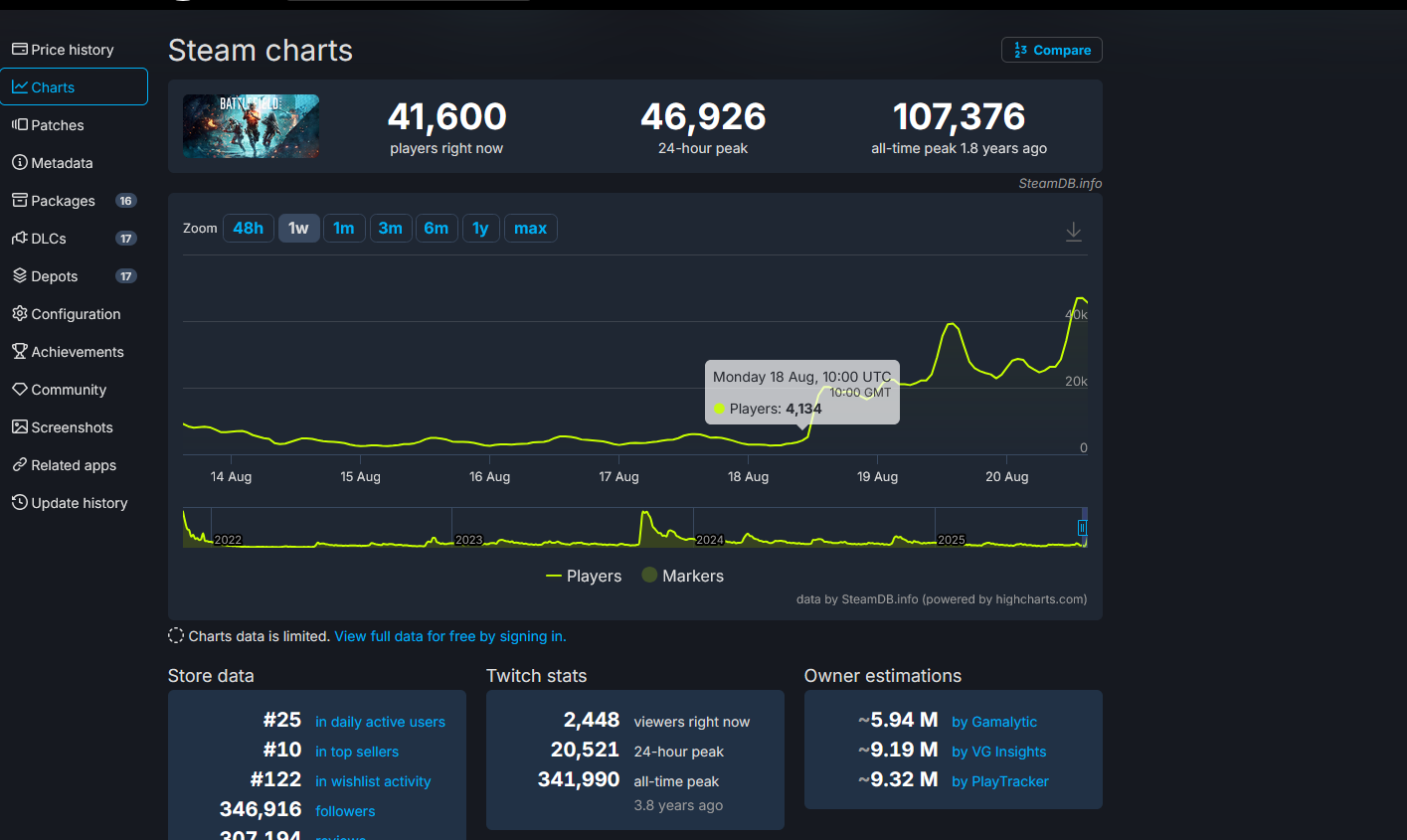Click the "#25" rank value

click(282, 720)
